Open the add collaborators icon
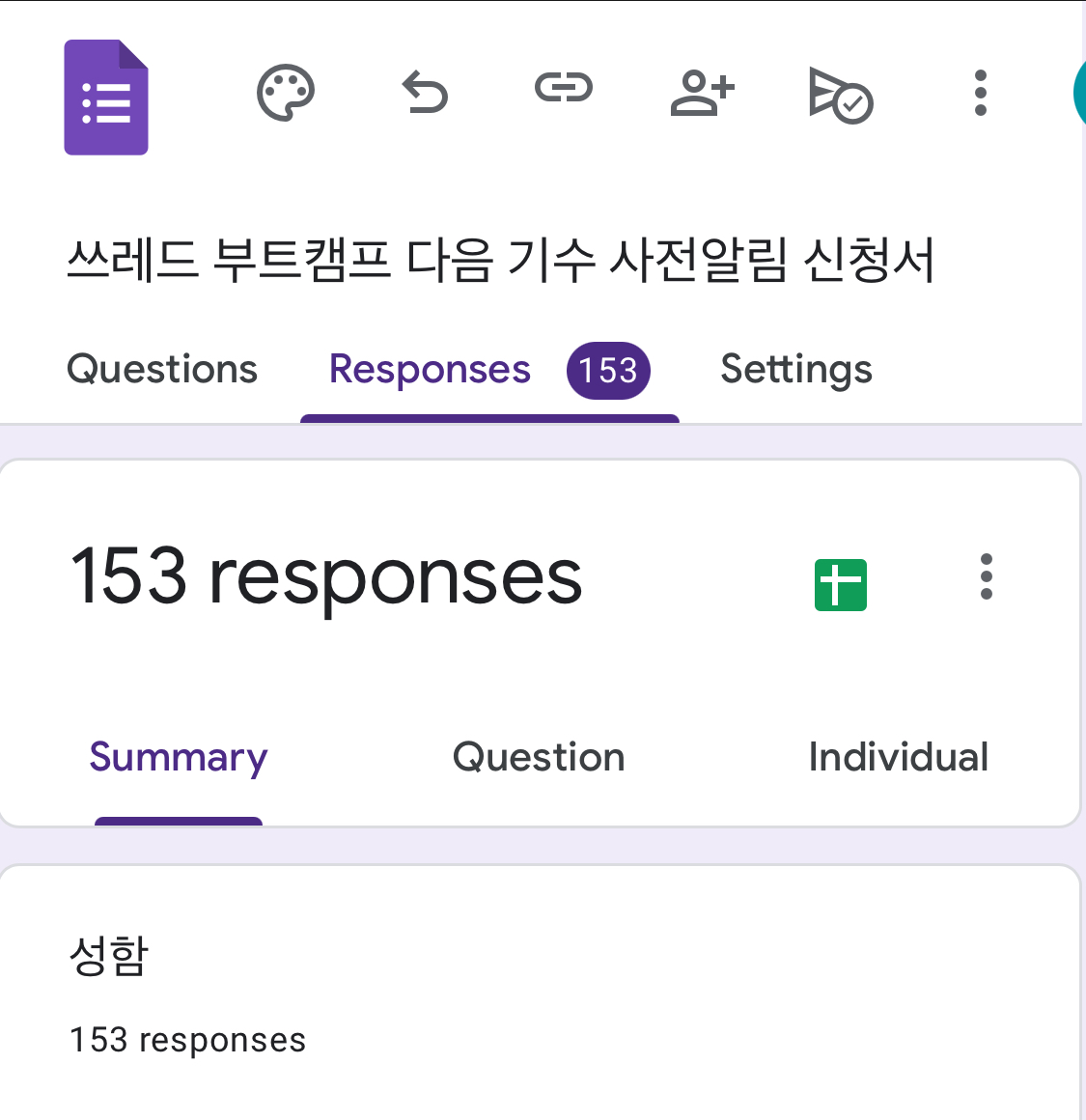 click(x=703, y=93)
